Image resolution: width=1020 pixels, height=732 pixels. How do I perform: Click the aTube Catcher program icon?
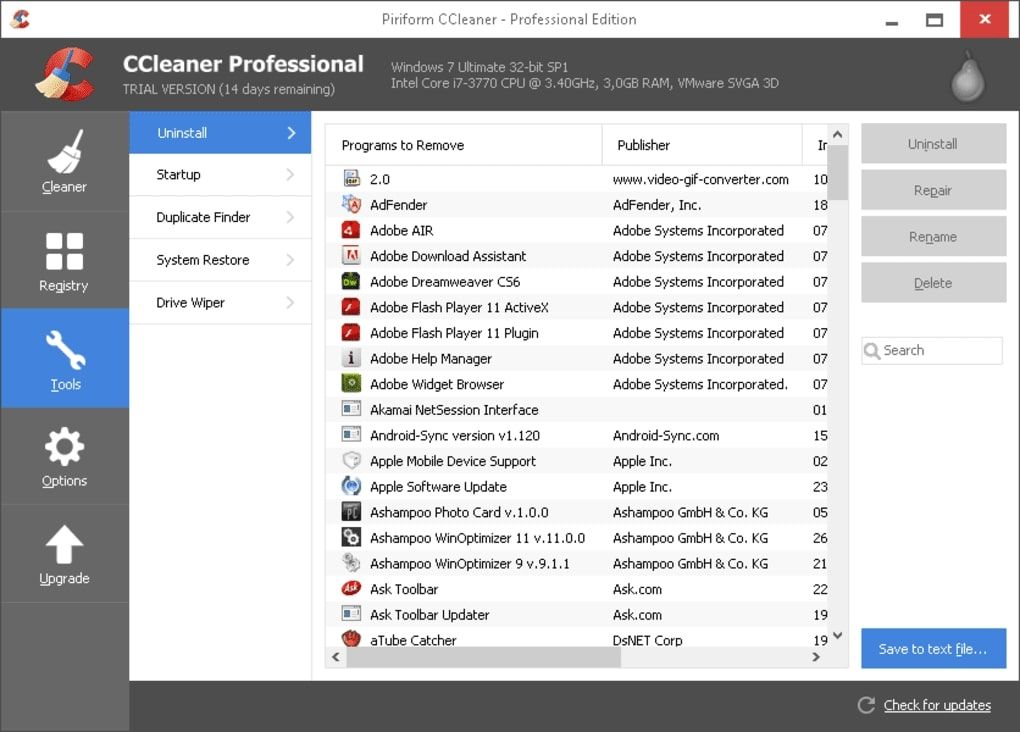pyautogui.click(x=353, y=639)
